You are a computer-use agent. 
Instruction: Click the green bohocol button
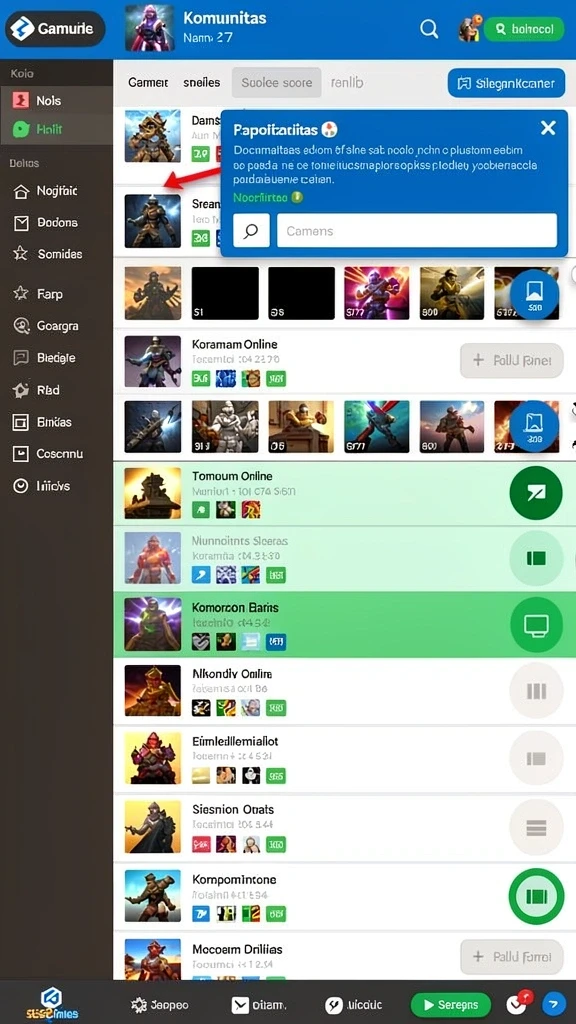[x=524, y=29]
